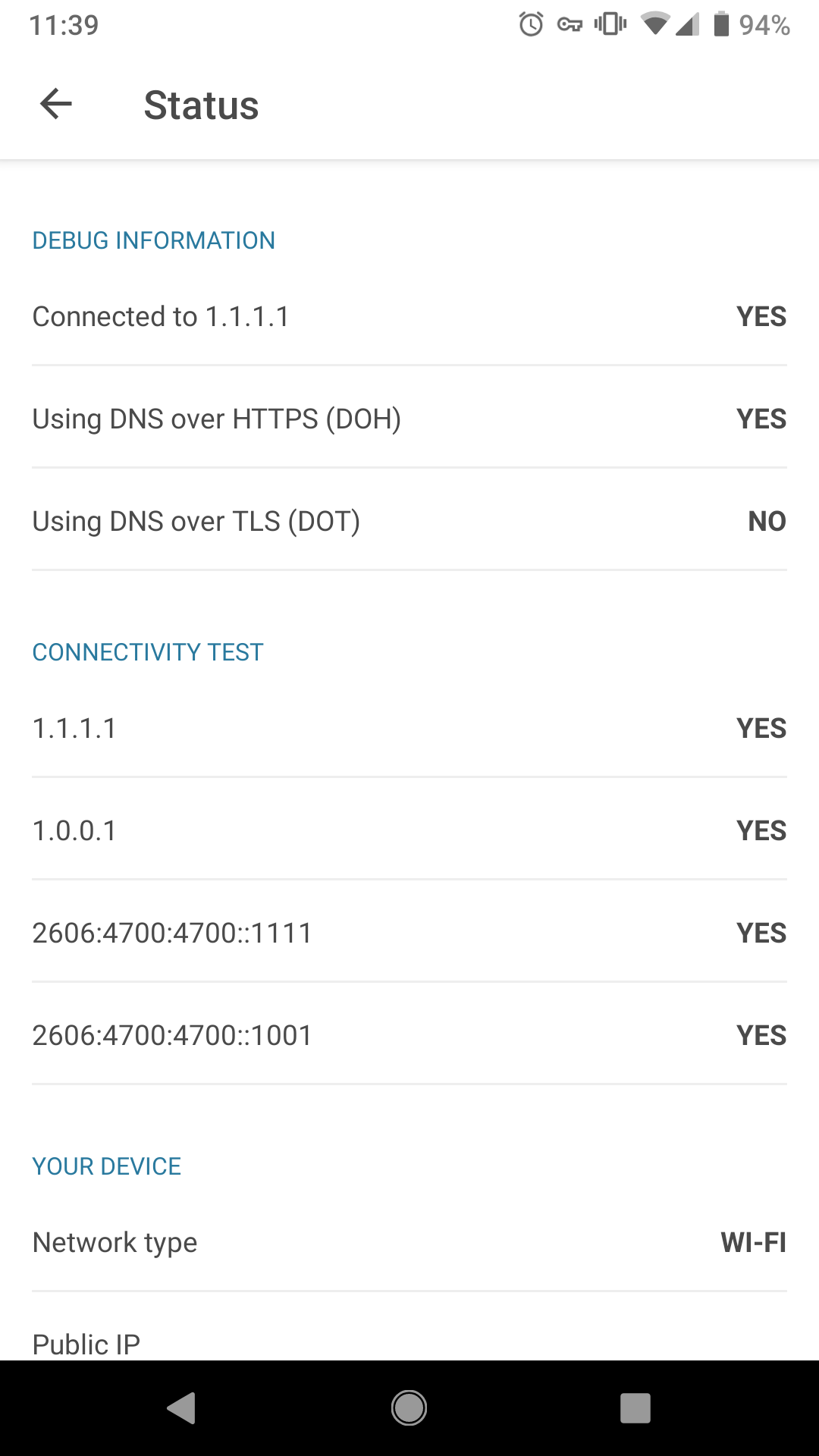Tap the back arrow icon
This screenshot has width=819, height=1456.
pos(55,104)
